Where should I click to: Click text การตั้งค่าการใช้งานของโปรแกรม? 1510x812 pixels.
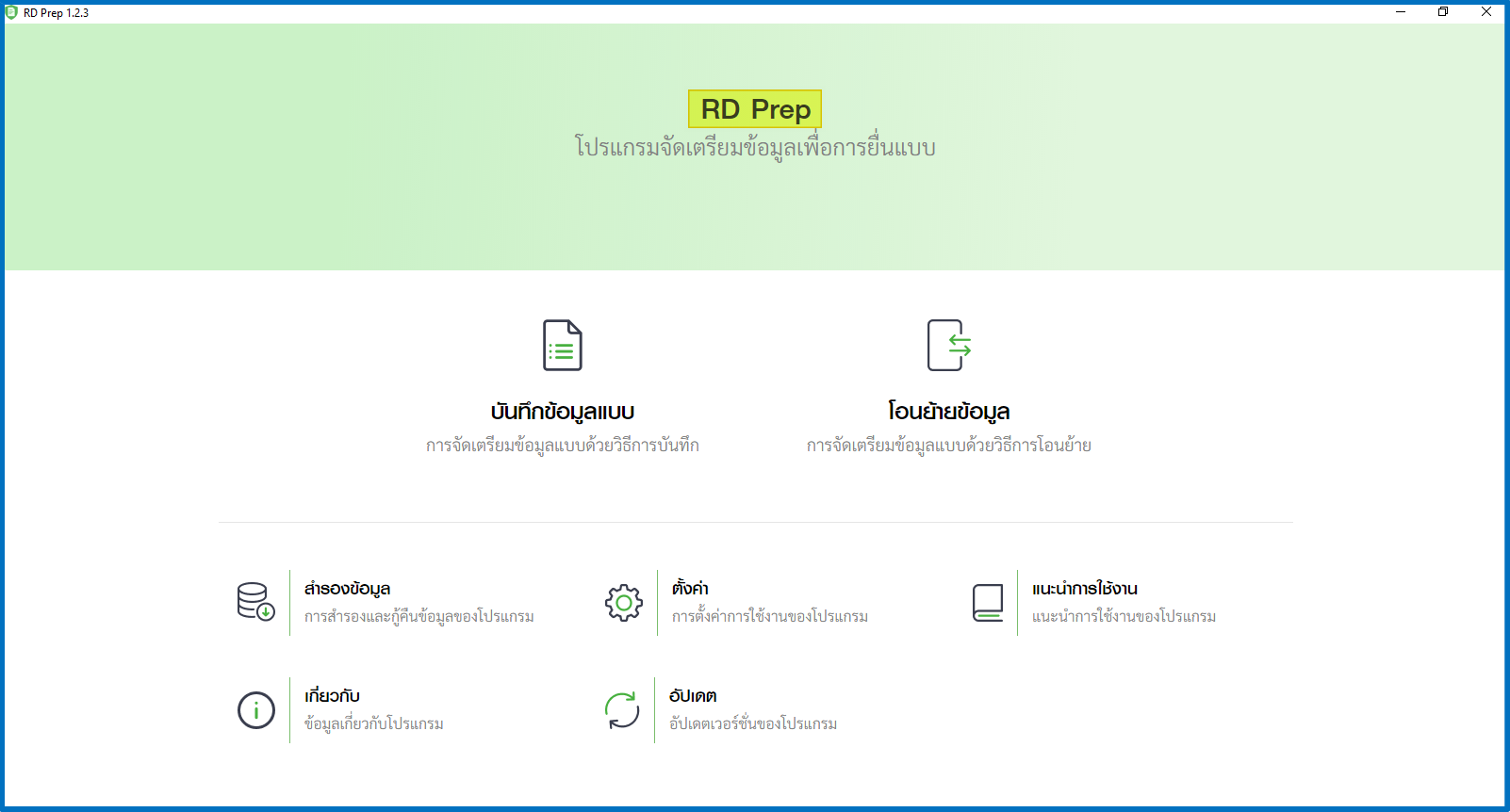tap(770, 617)
